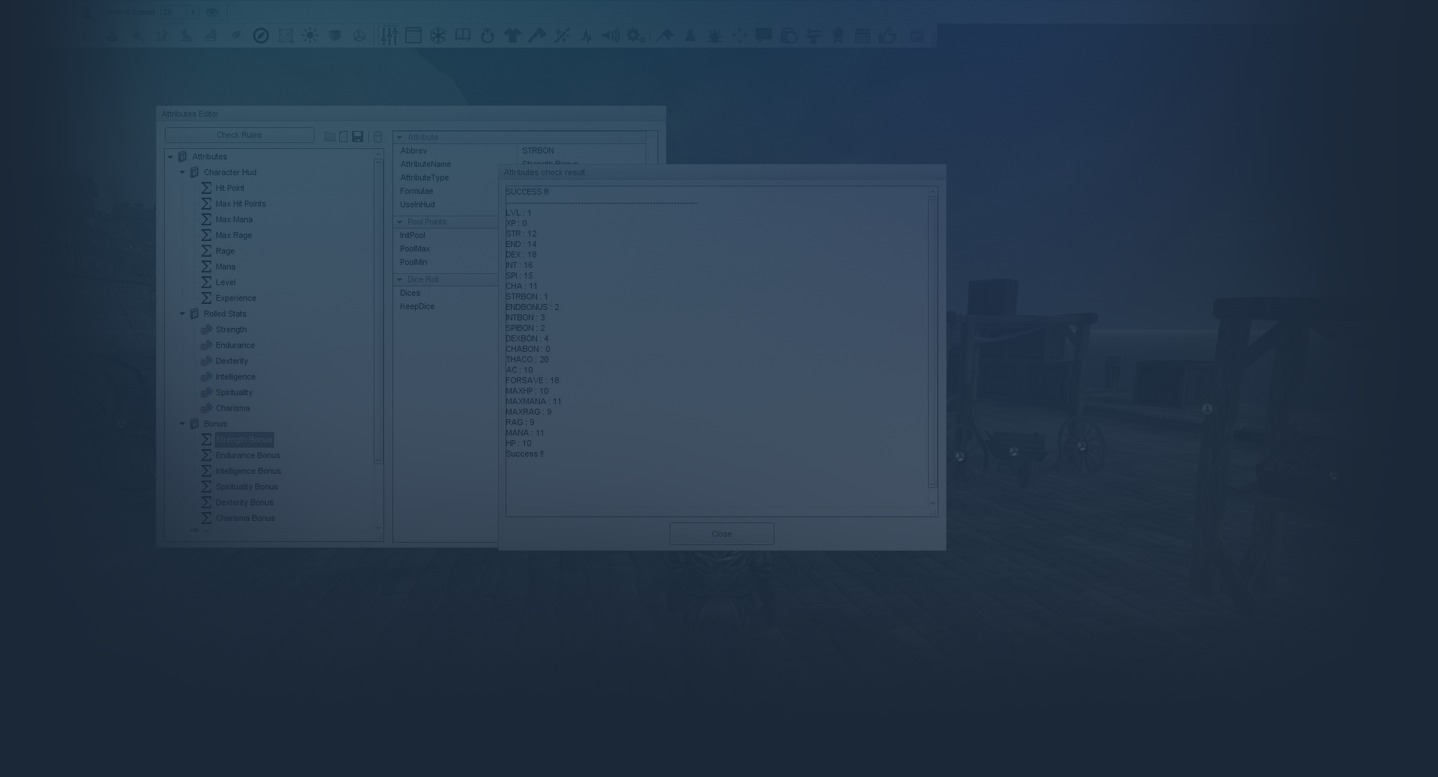
Task: Collapse the Character Hud tree node
Action: (182, 172)
